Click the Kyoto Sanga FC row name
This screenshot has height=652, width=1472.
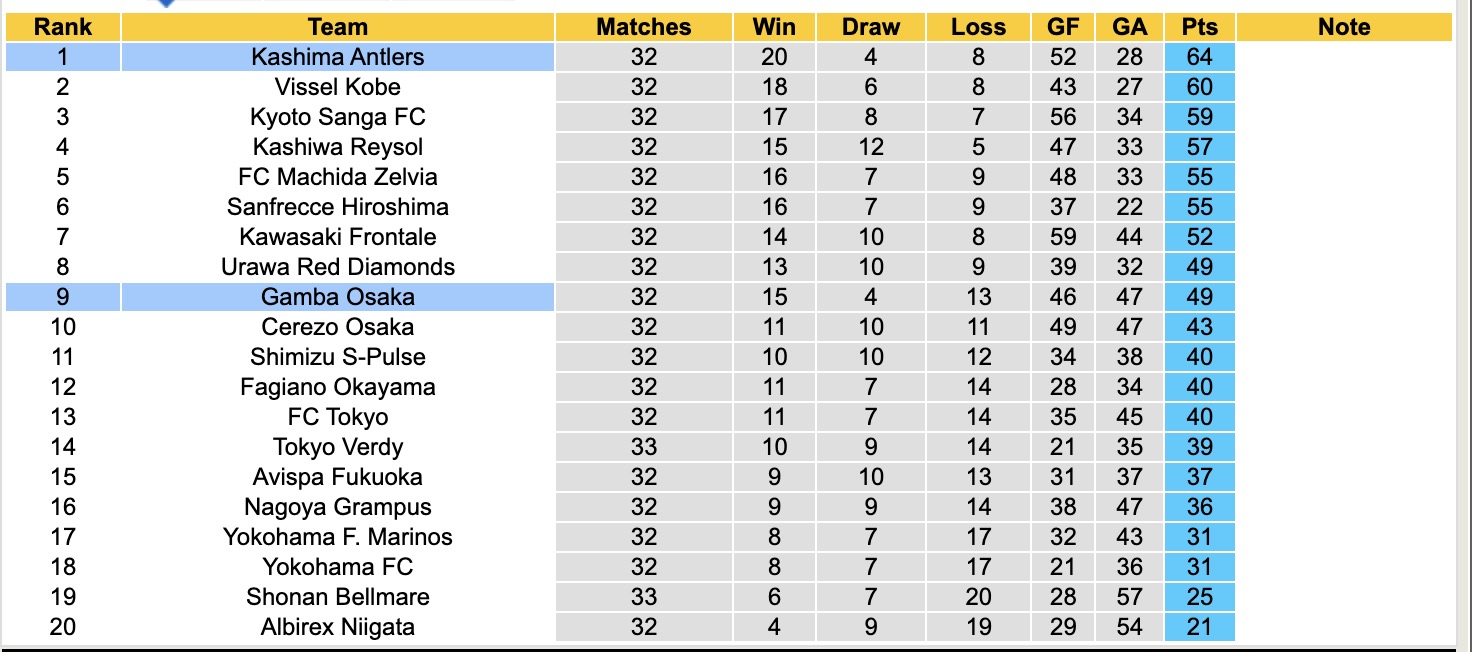pos(338,117)
